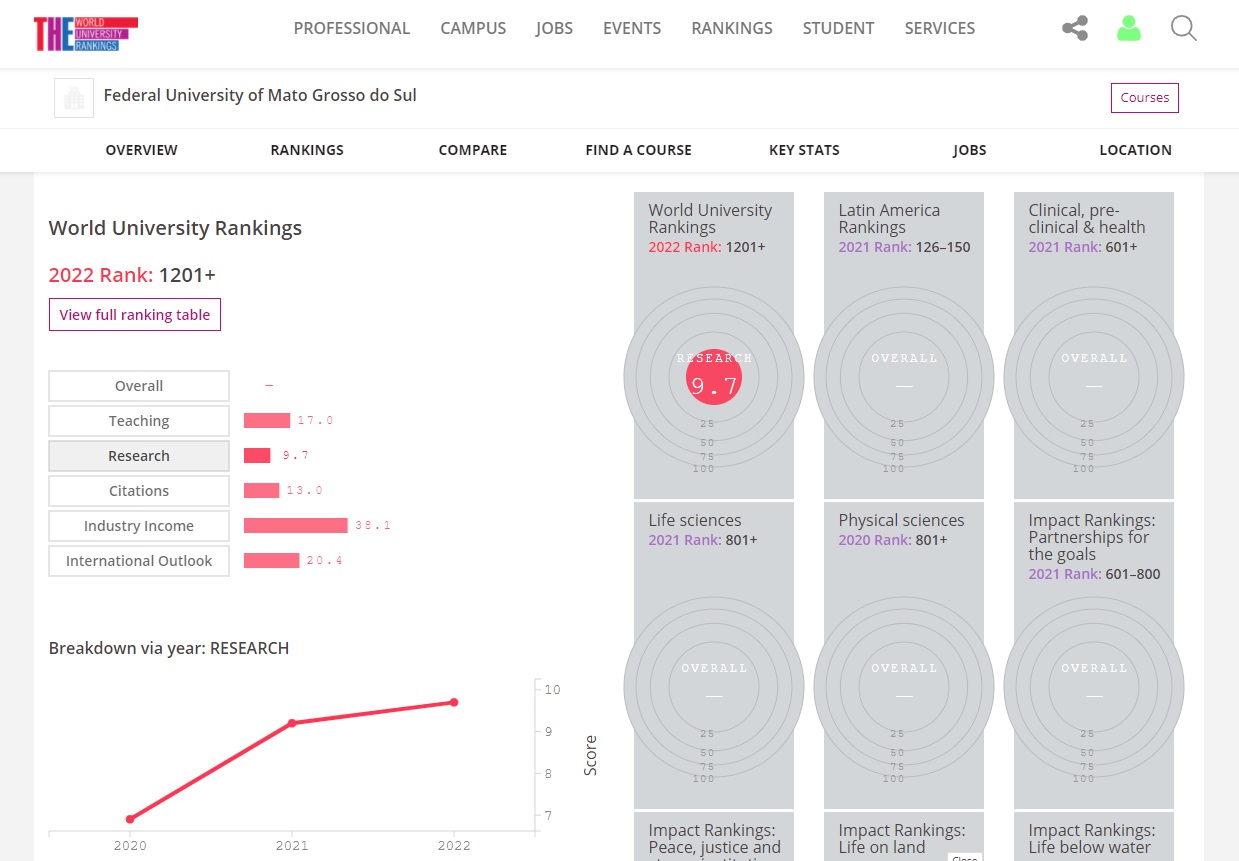Click the 2021 data point on chart

coord(292,722)
